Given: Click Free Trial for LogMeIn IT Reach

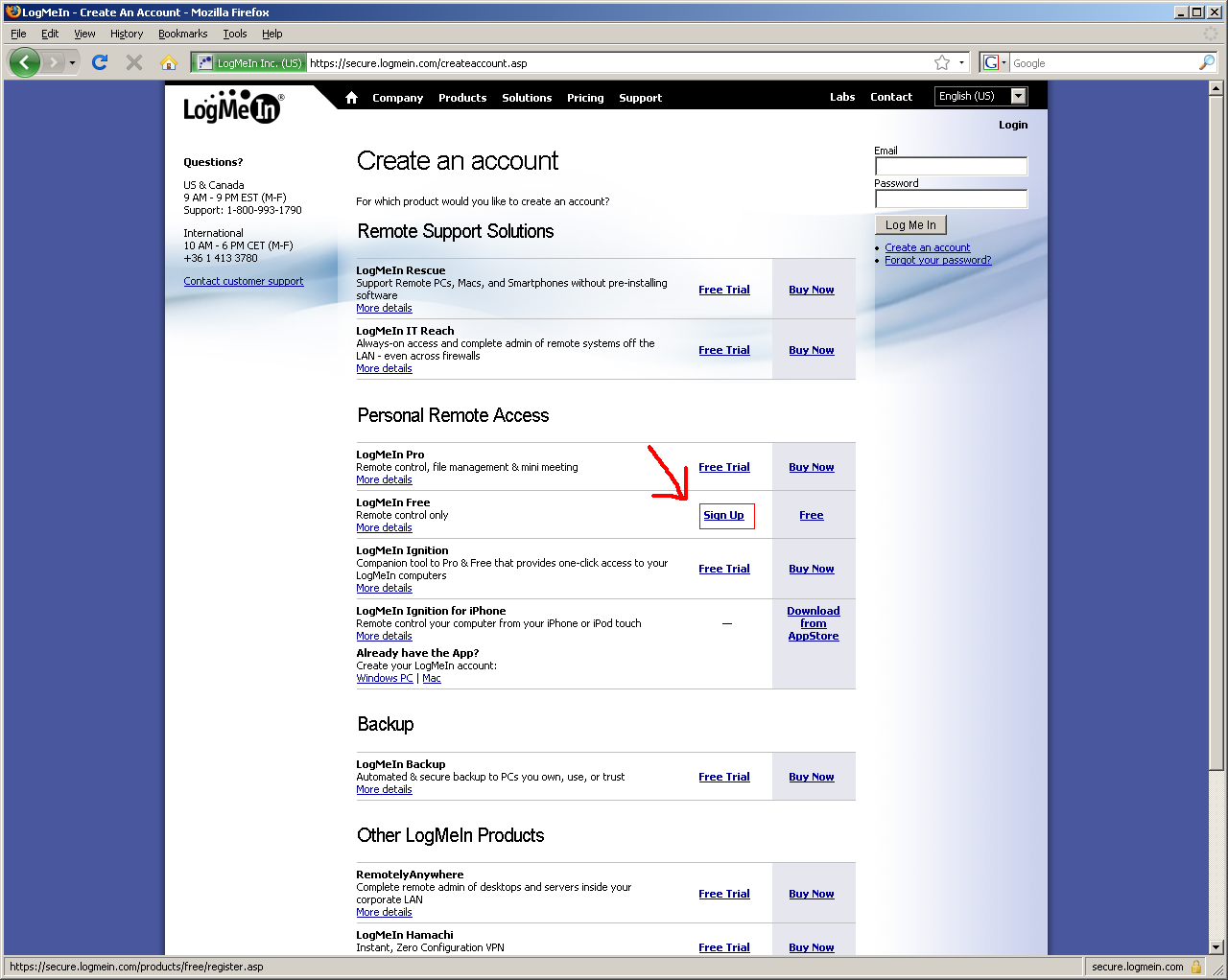Looking at the screenshot, I should (x=724, y=350).
